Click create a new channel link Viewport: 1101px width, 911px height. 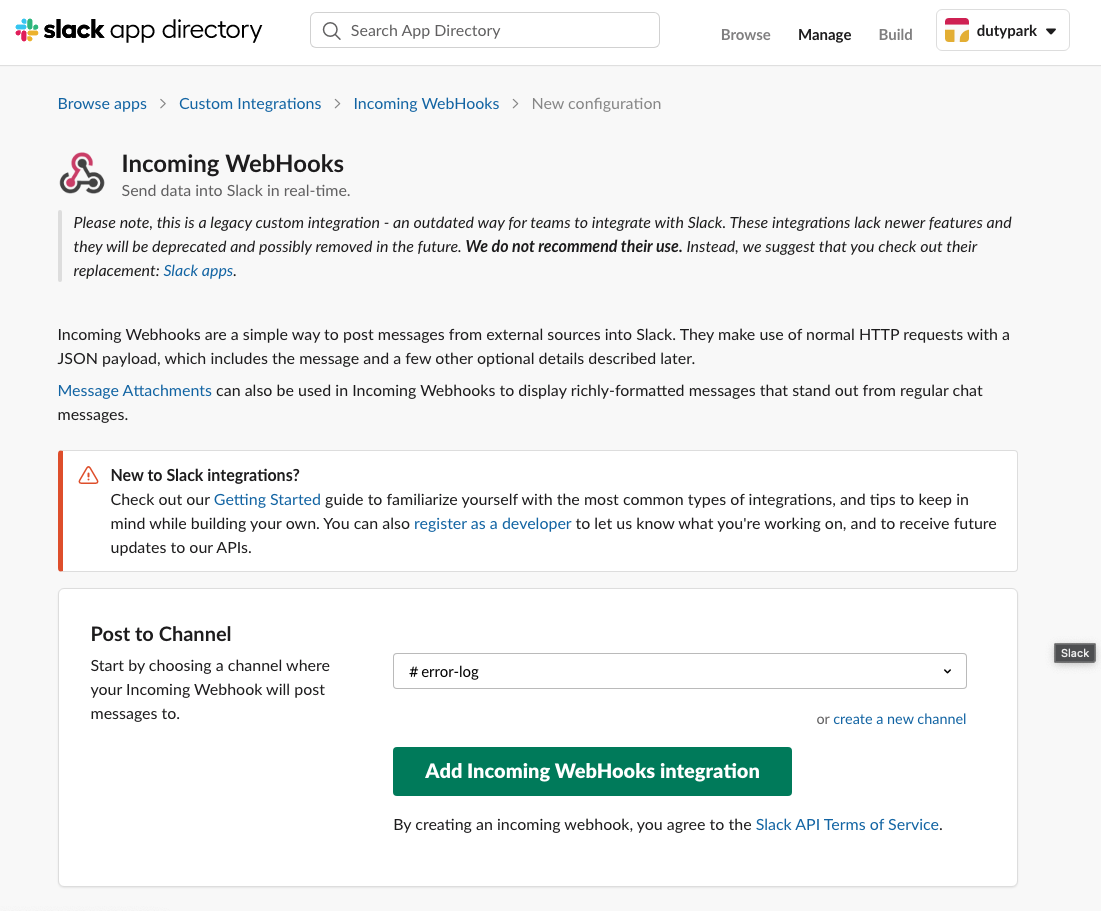tap(899, 719)
